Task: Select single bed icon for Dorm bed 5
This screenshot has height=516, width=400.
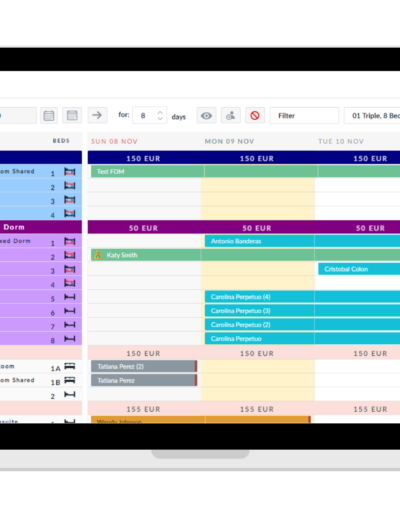Action: click(70, 297)
